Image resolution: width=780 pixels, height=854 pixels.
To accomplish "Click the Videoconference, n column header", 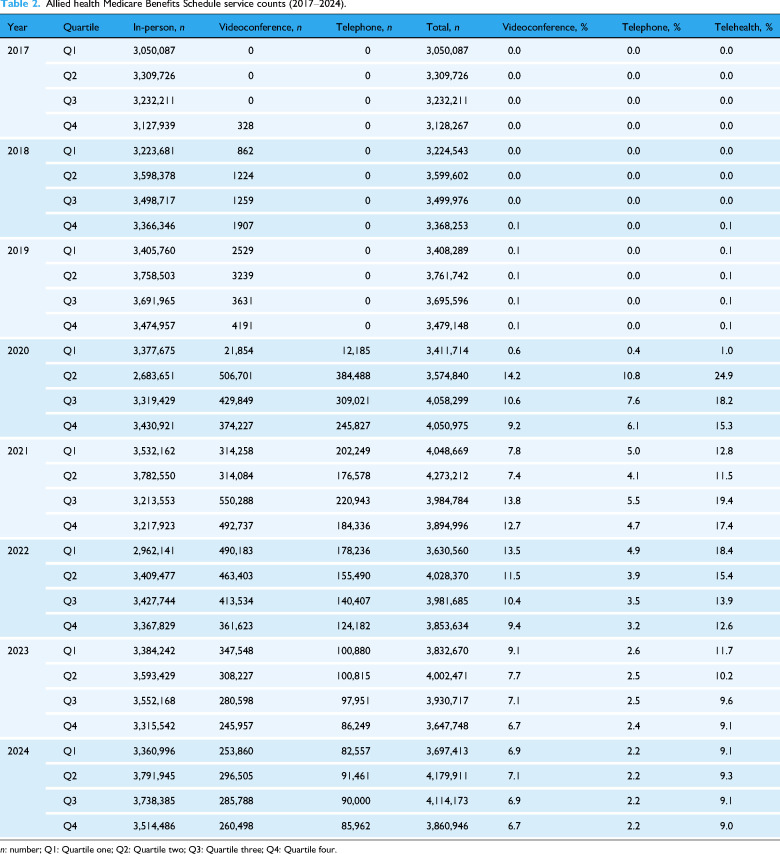I will point(260,27).
